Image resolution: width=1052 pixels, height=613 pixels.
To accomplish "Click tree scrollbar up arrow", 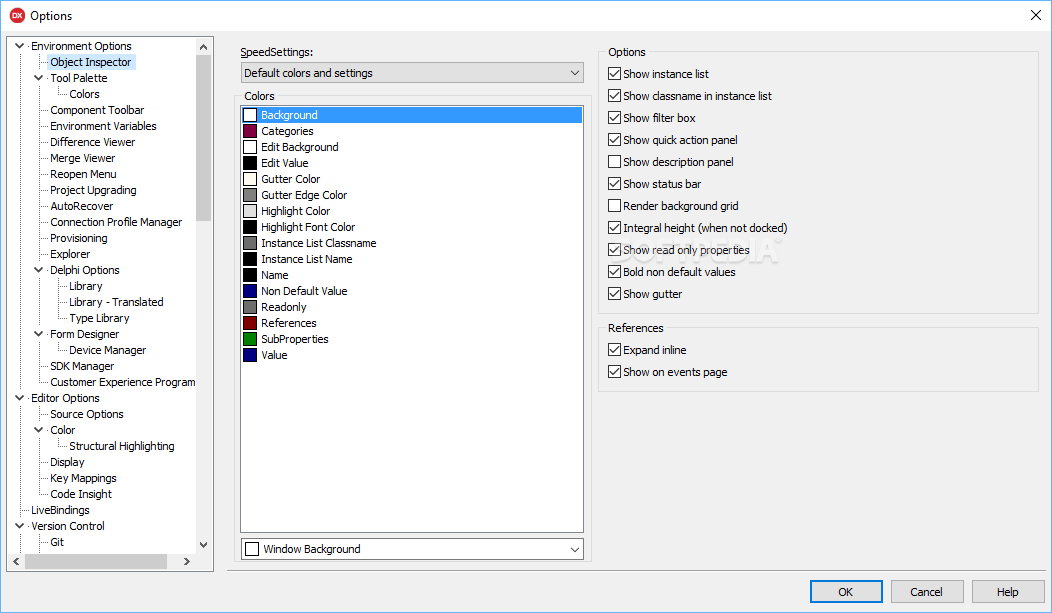I will coord(203,46).
